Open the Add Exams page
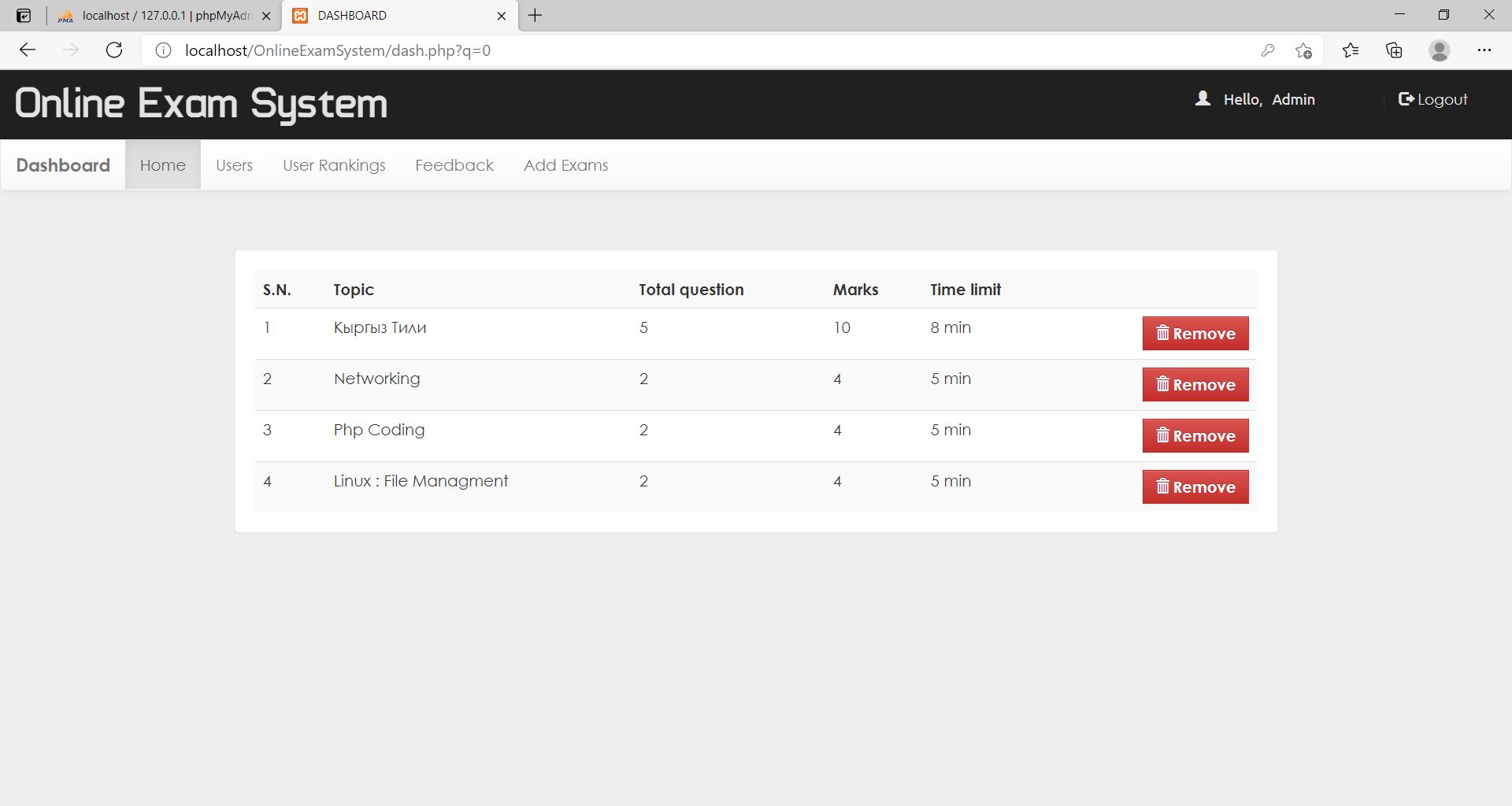The image size is (1512, 806). point(565,165)
